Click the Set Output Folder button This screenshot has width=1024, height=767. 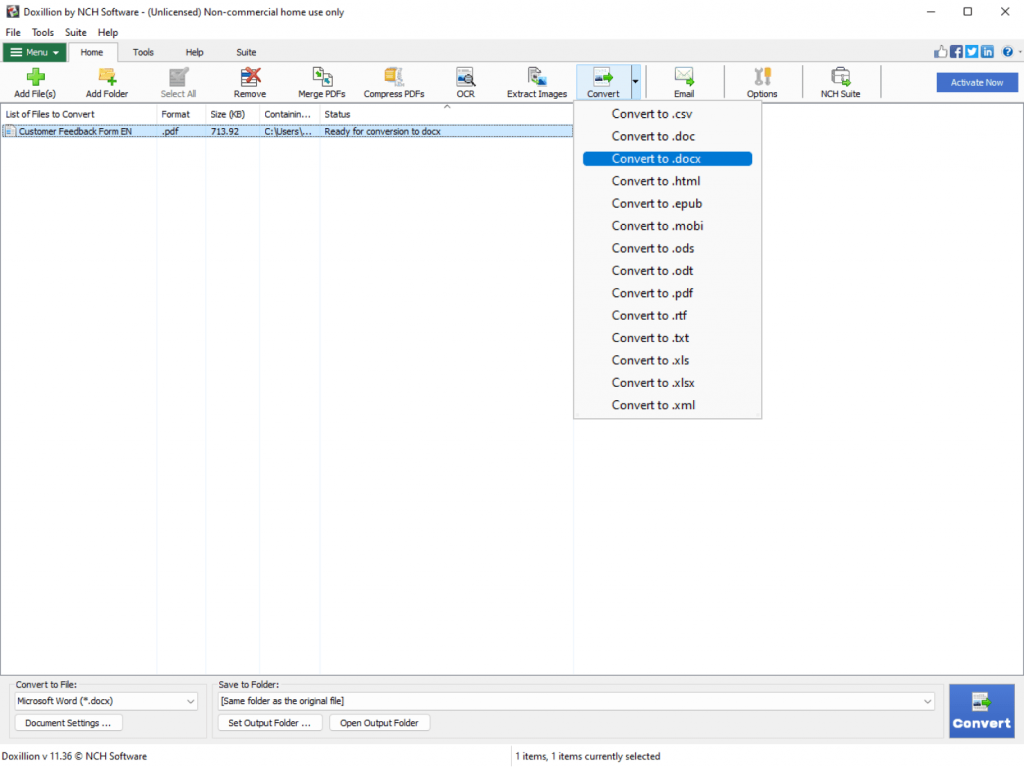pos(269,723)
